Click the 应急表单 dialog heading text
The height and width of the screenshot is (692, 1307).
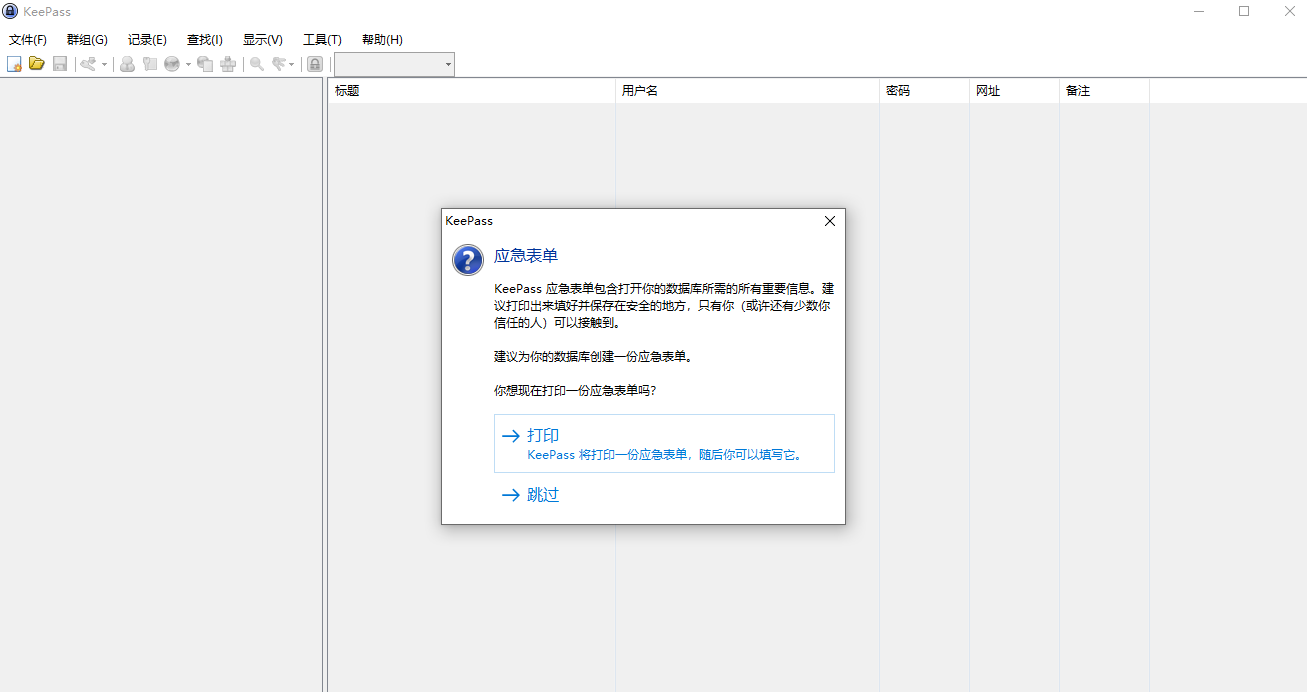[526, 256]
